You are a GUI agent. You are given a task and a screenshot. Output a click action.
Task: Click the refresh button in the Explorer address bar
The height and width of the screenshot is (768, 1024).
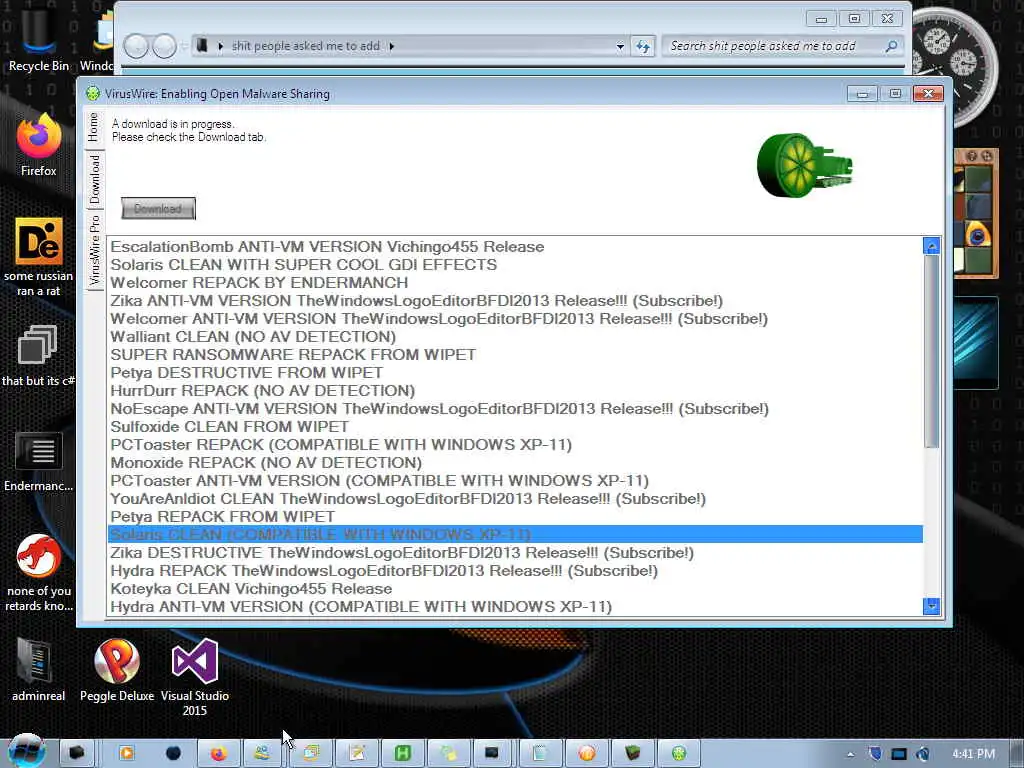coord(643,46)
